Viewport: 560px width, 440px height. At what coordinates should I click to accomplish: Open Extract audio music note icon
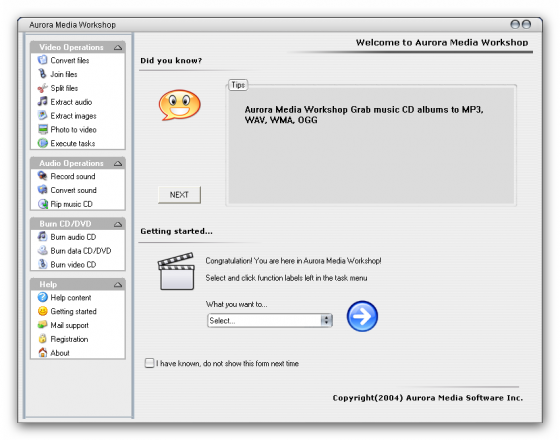coord(42,101)
